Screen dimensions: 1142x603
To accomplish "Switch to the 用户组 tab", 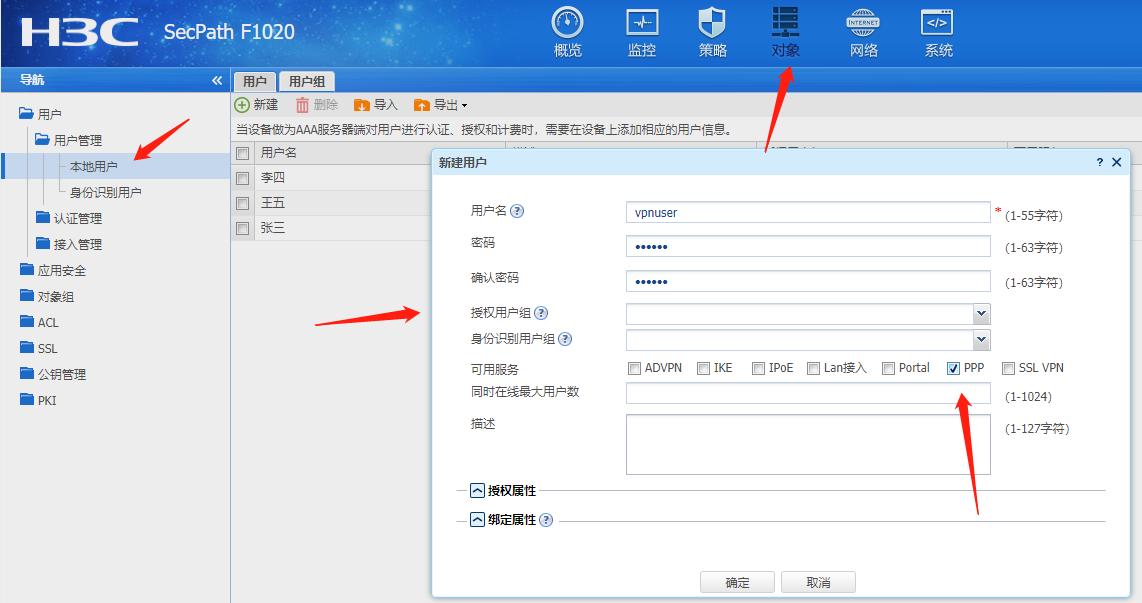I will 305,81.
